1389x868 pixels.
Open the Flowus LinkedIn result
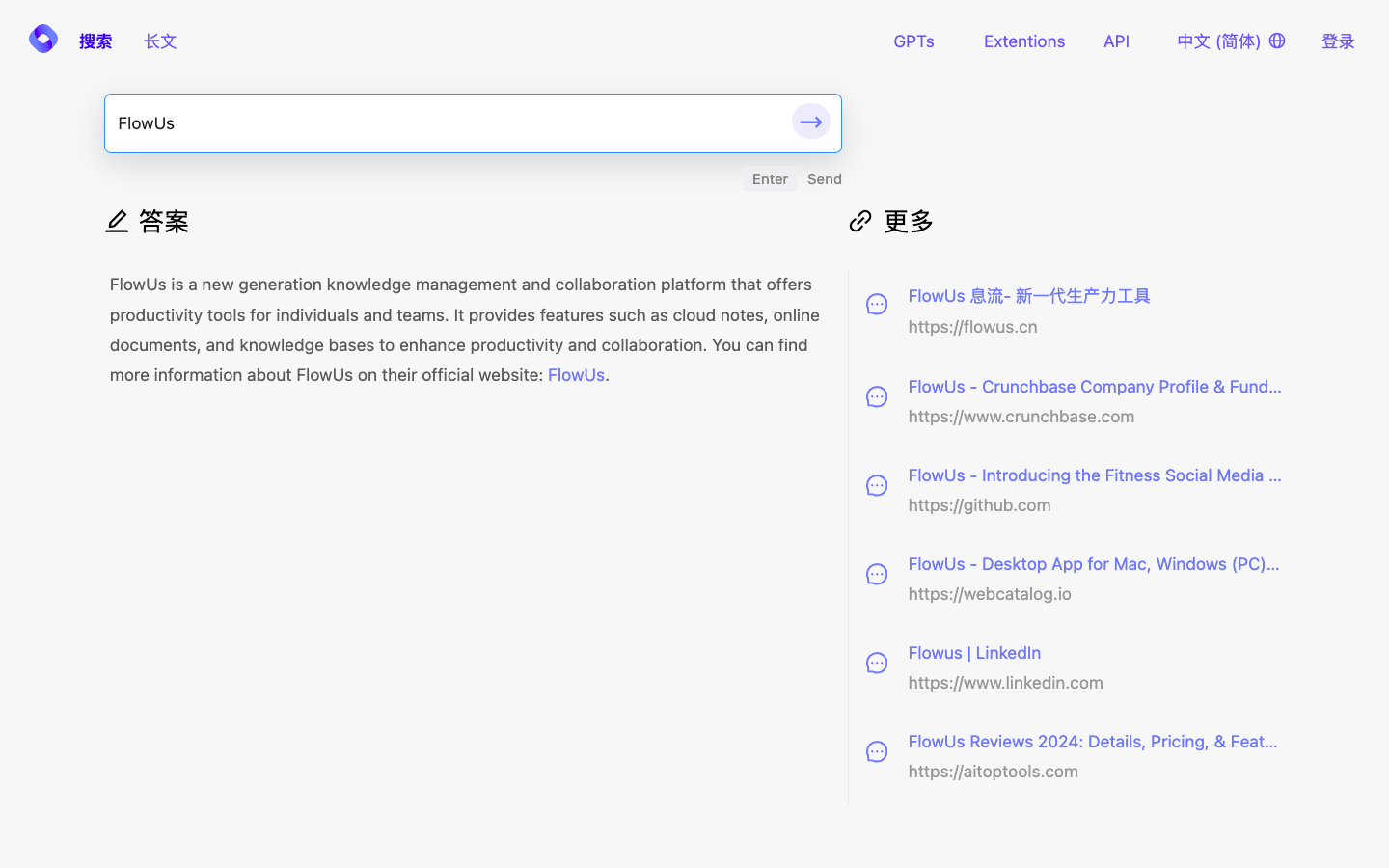pyautogui.click(x=974, y=653)
